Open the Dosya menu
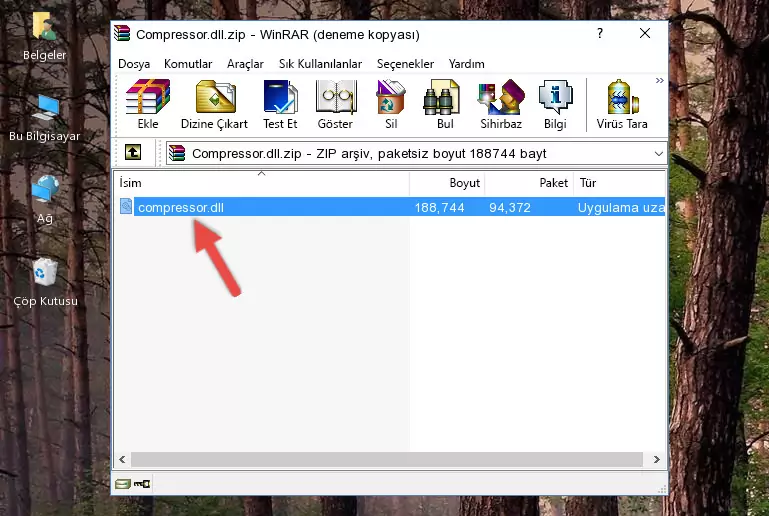 (134, 64)
